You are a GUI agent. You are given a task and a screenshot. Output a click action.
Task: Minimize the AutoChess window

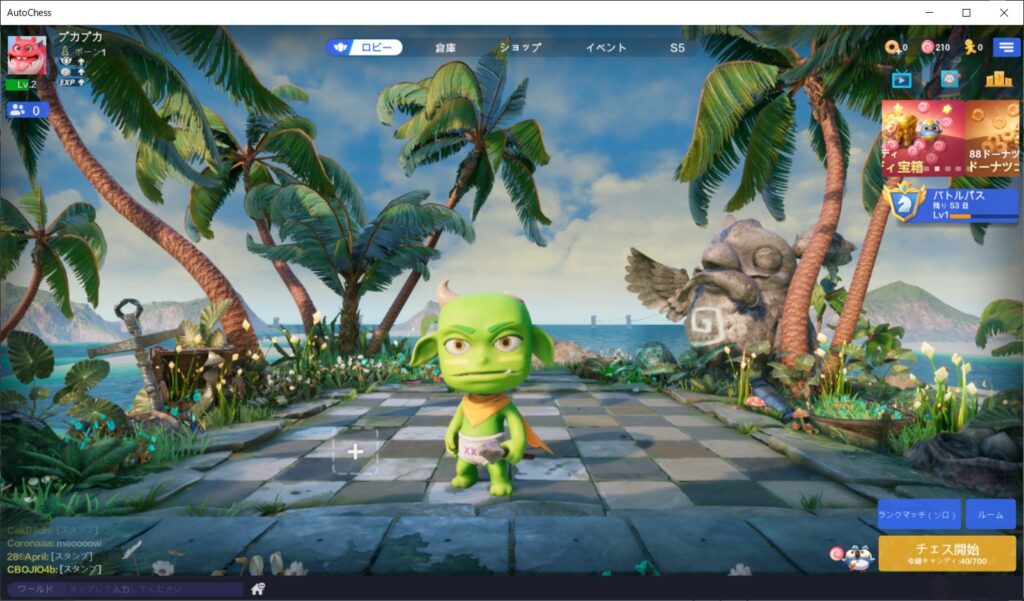click(929, 12)
